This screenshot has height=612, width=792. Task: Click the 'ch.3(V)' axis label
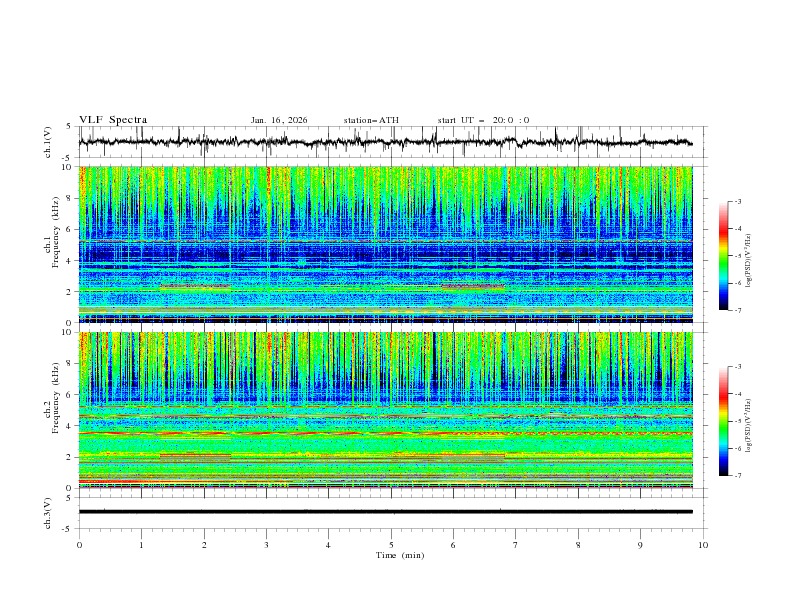48,513
